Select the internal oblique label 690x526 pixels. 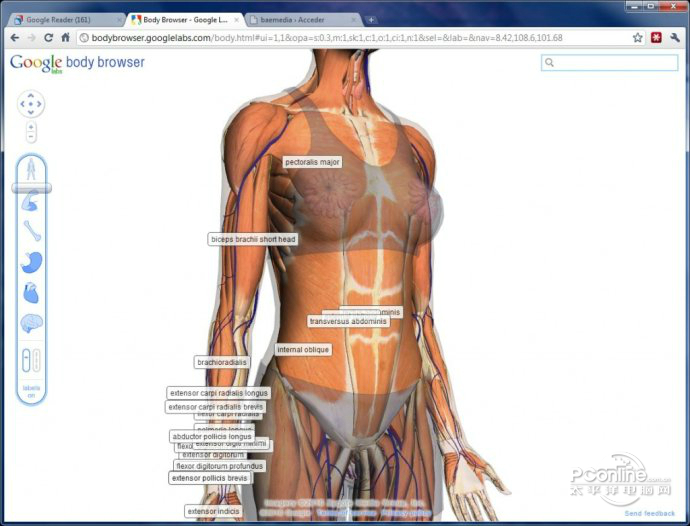[x=303, y=349]
